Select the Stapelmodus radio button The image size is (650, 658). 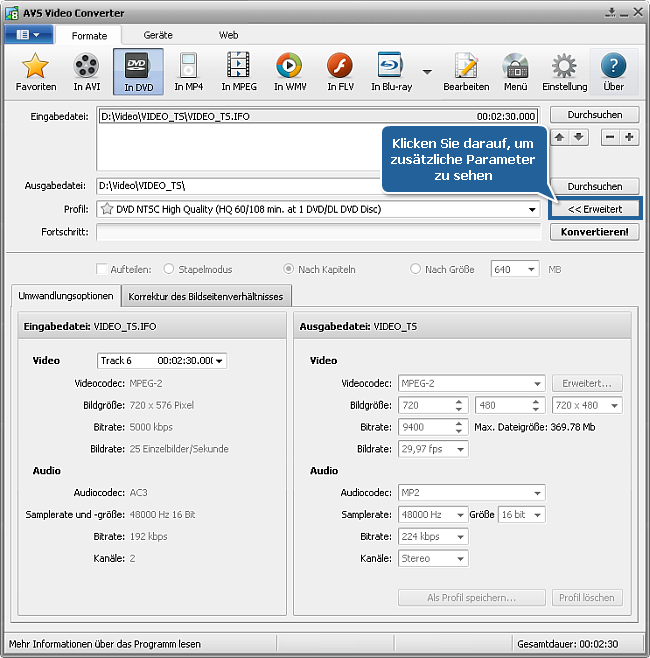tap(168, 269)
